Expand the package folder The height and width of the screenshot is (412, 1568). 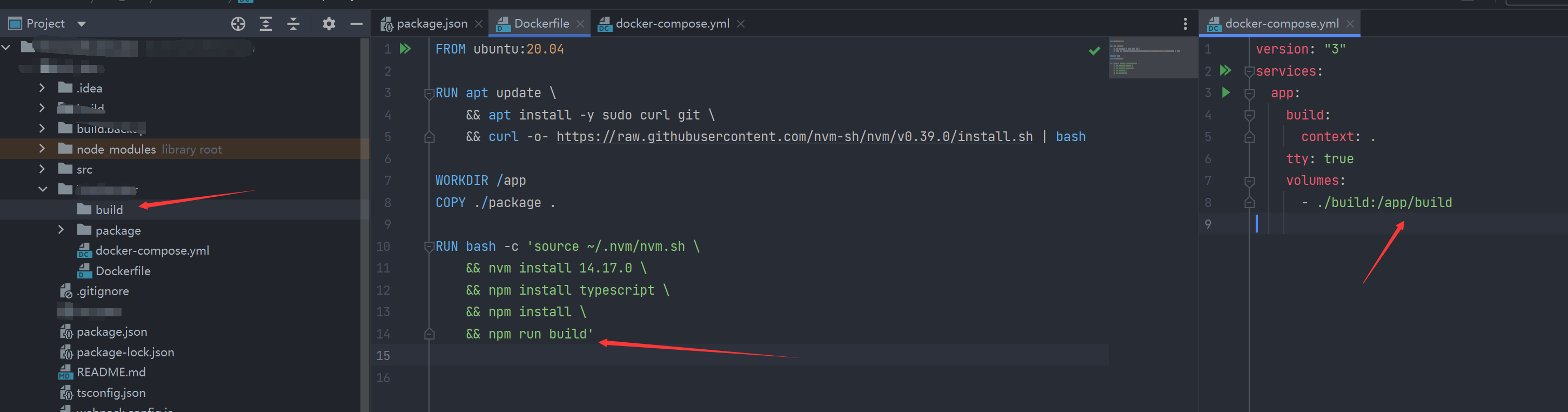[x=61, y=230]
